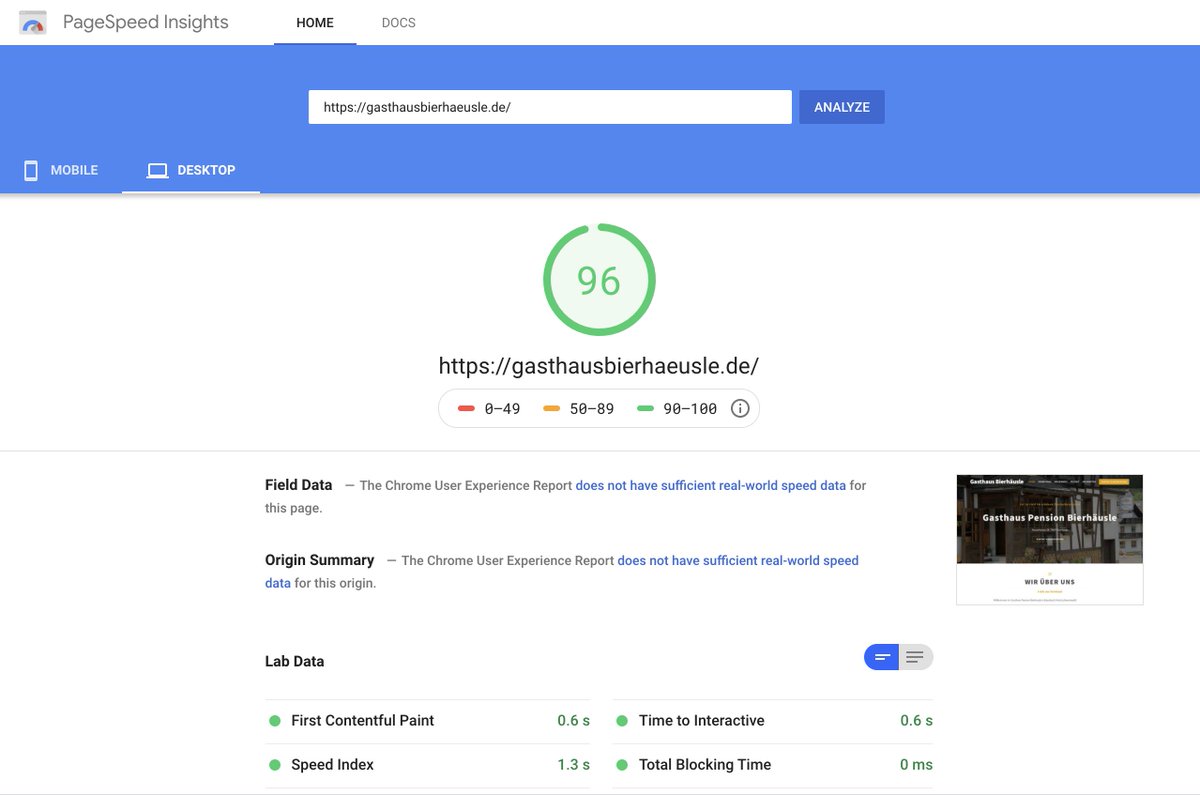Click the ANALYZE button
This screenshot has width=1200, height=795.
click(x=842, y=107)
